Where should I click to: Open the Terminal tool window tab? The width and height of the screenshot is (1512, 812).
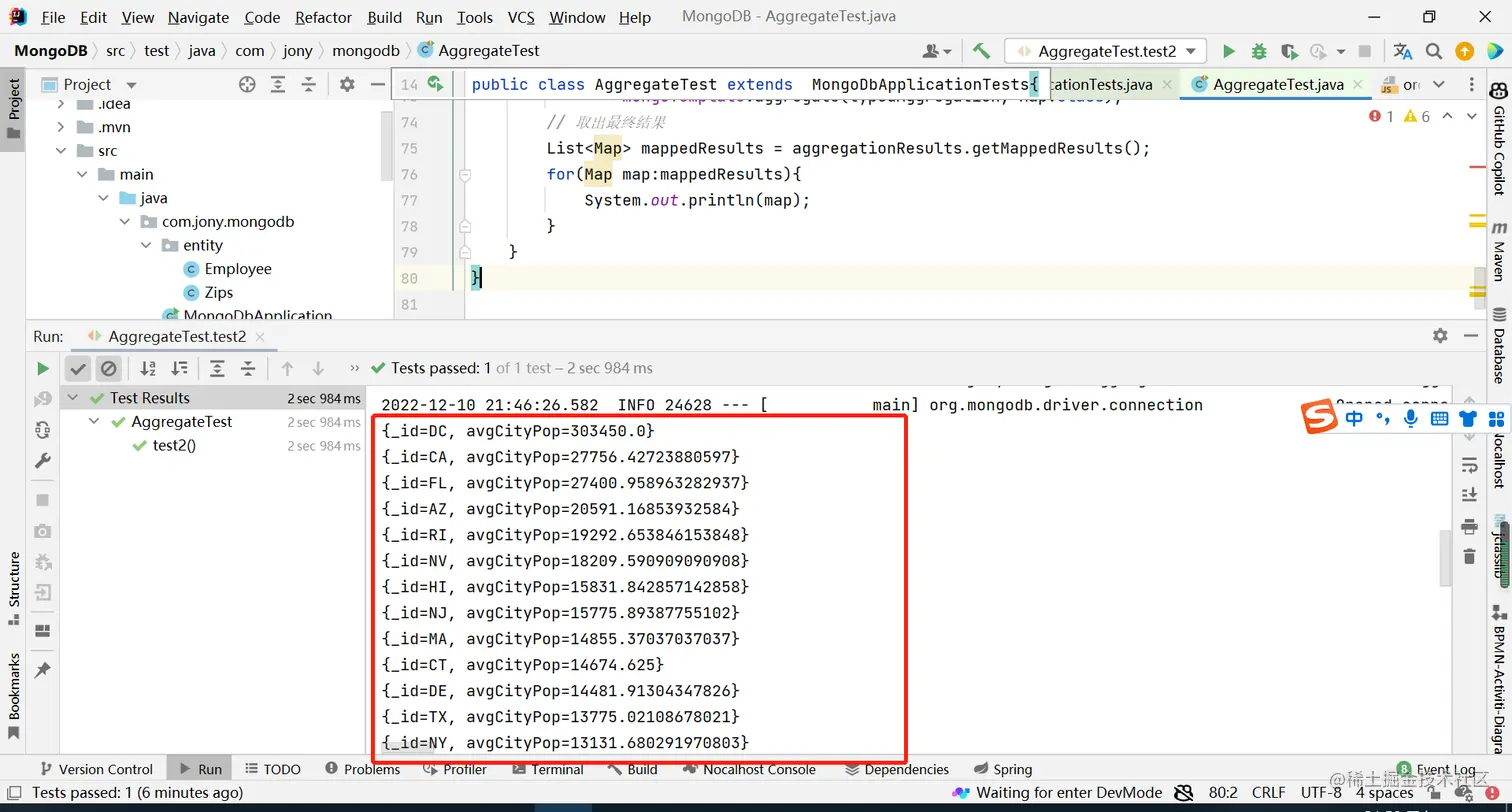pos(547,770)
